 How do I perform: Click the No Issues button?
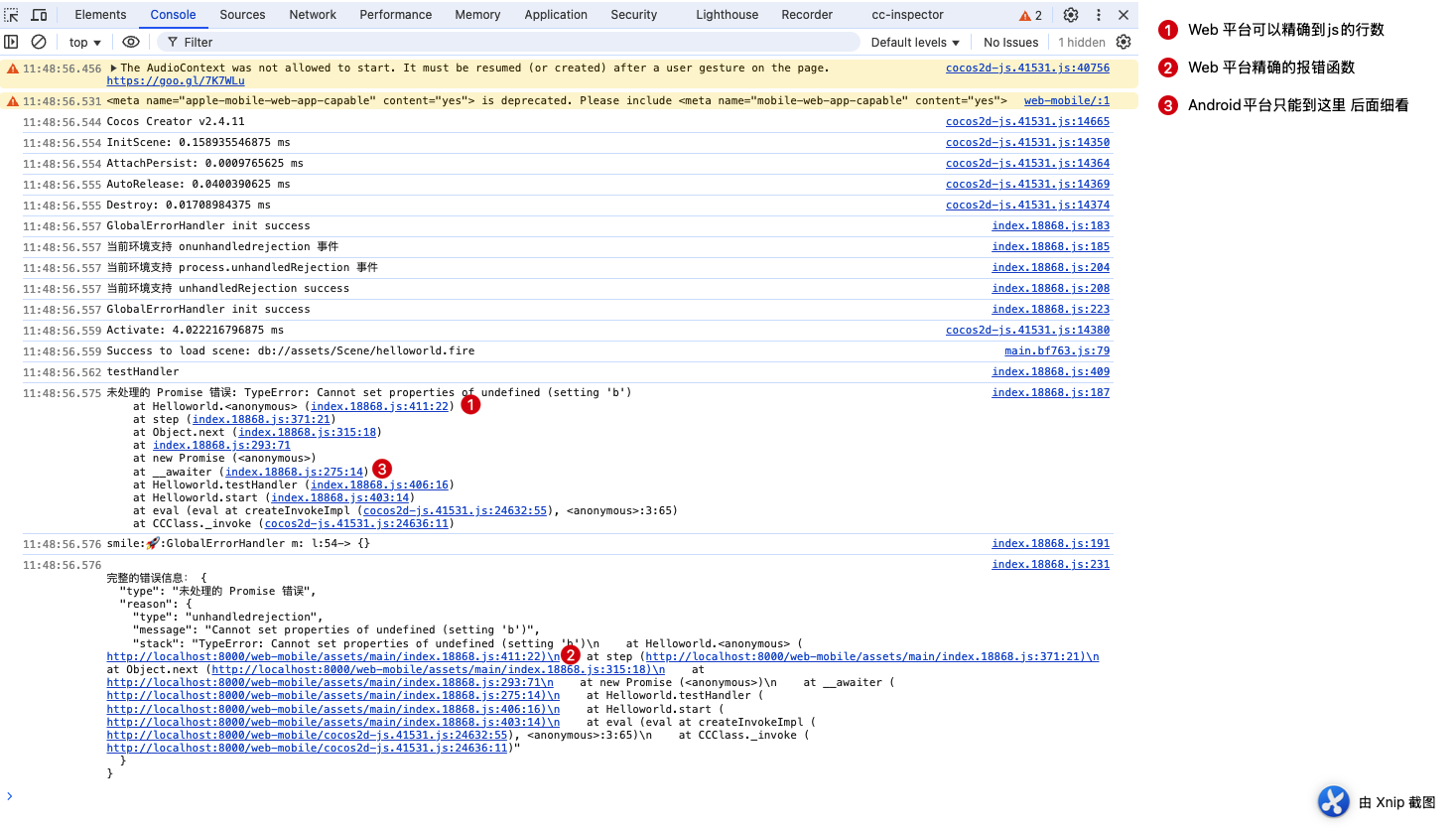click(x=1010, y=43)
